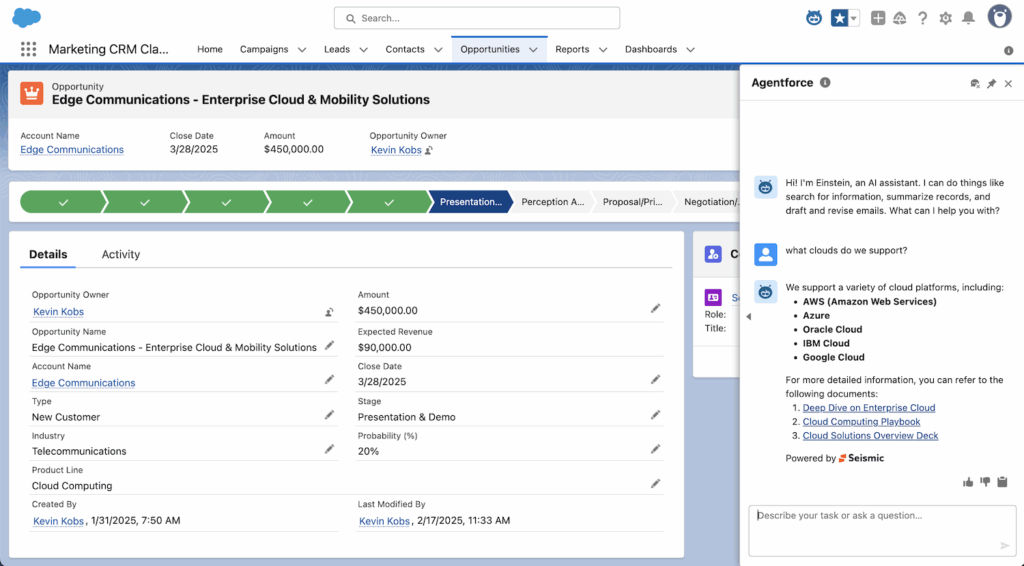Viewport: 1024px width, 566px height.
Task: Click the info icon below the profile avatar
Action: pyautogui.click(x=1008, y=51)
